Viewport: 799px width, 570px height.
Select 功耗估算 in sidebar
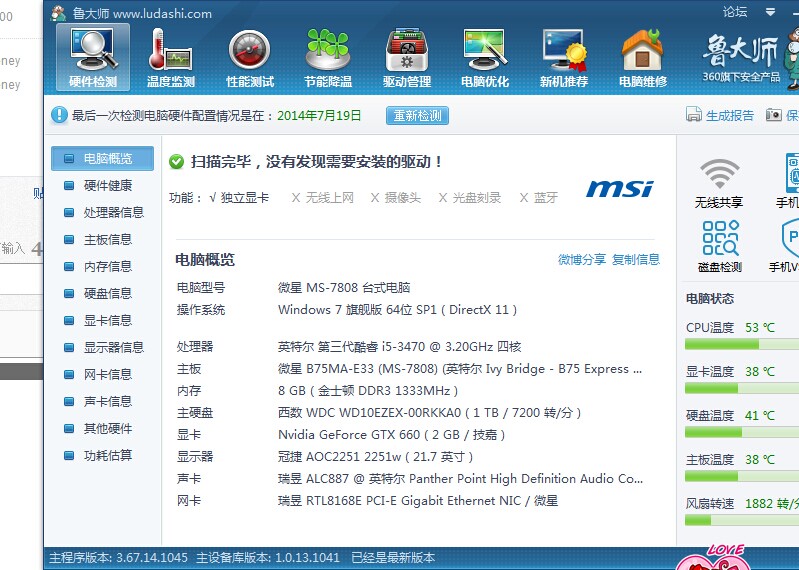coord(102,455)
